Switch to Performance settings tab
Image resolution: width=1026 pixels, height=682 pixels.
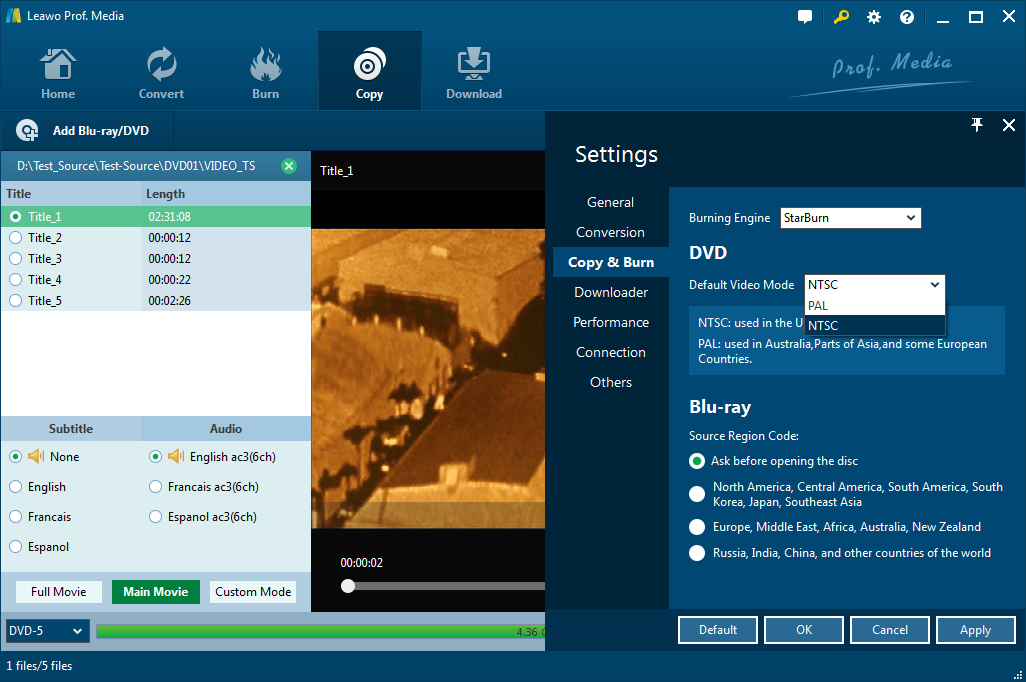tap(610, 322)
